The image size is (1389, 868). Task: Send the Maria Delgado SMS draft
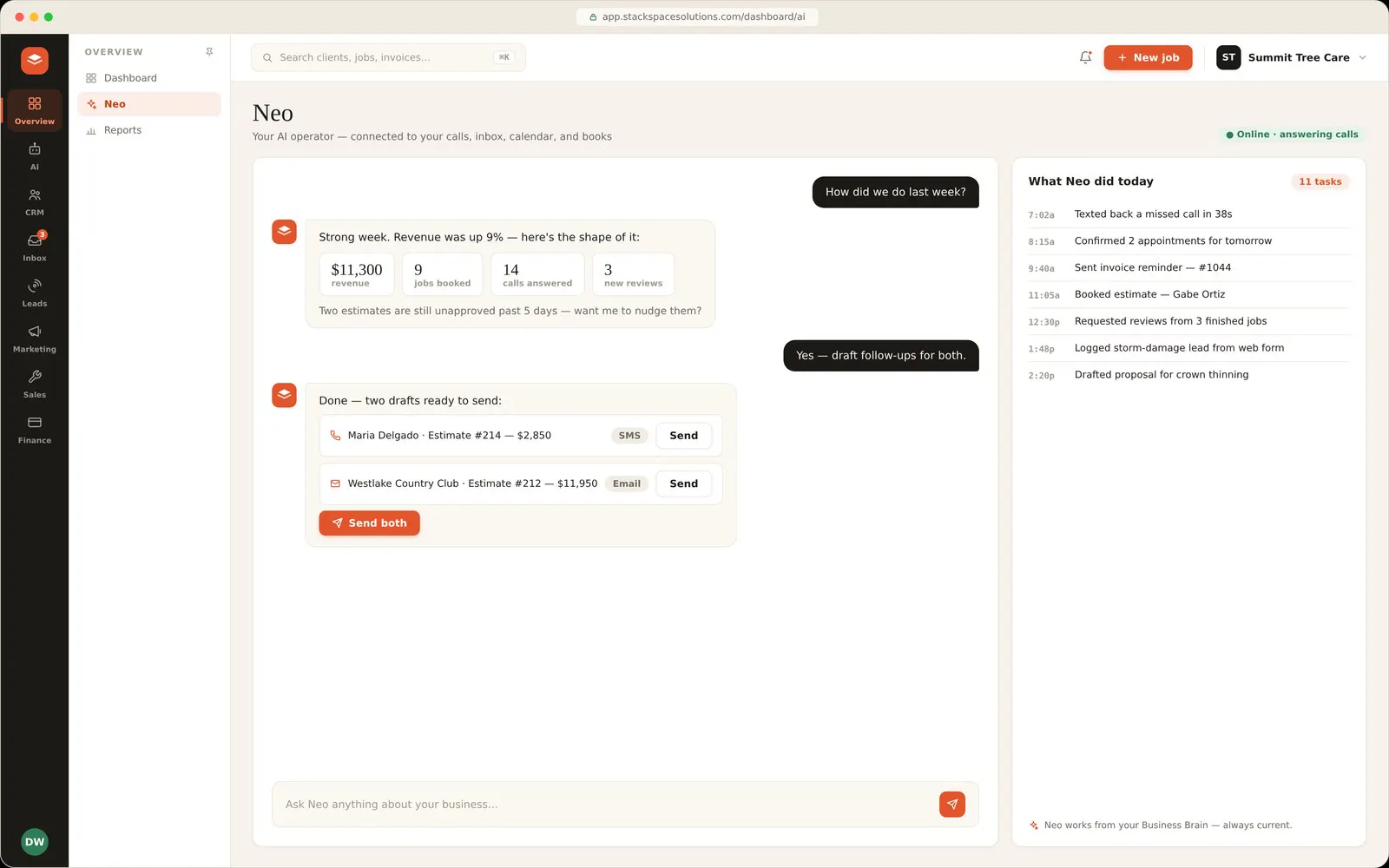pyautogui.click(x=683, y=436)
